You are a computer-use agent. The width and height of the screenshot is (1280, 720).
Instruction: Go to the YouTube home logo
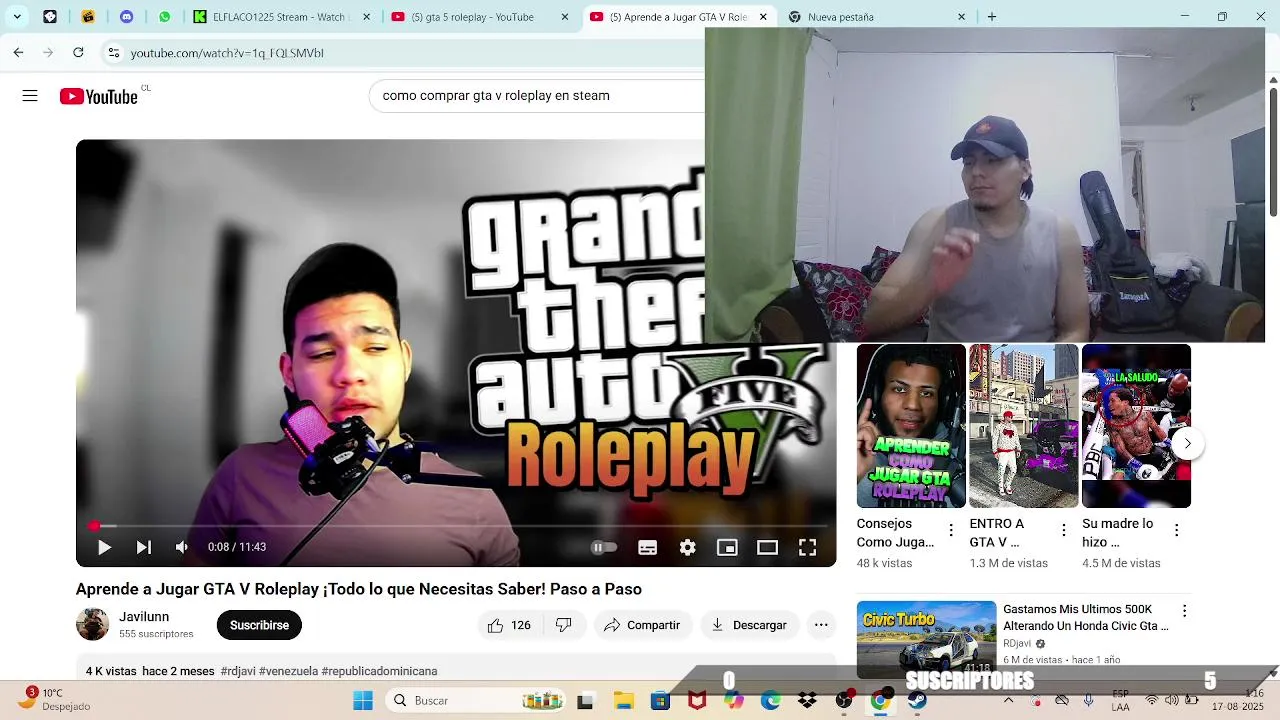click(98, 96)
